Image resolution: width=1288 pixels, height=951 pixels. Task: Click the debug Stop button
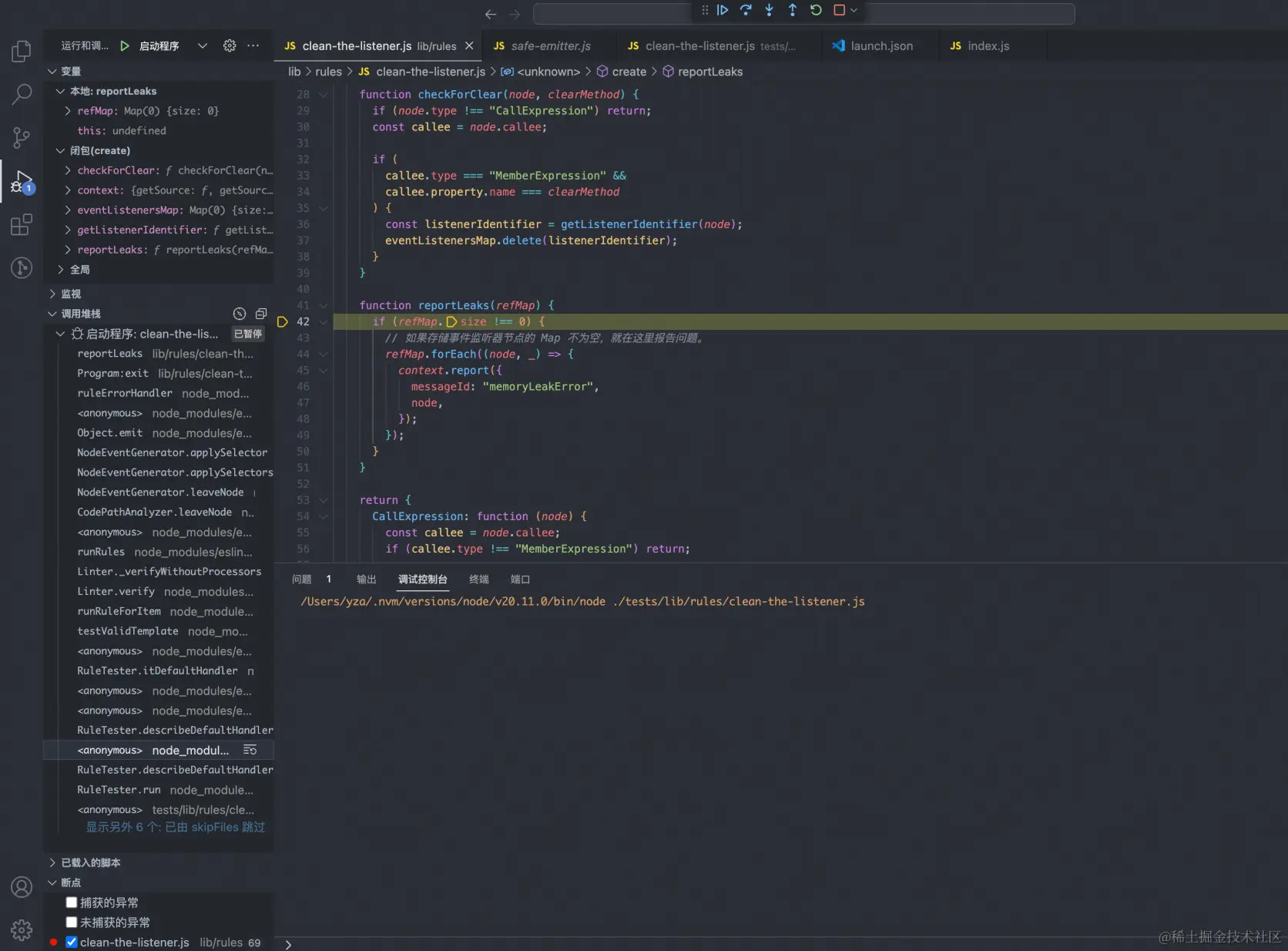(840, 10)
